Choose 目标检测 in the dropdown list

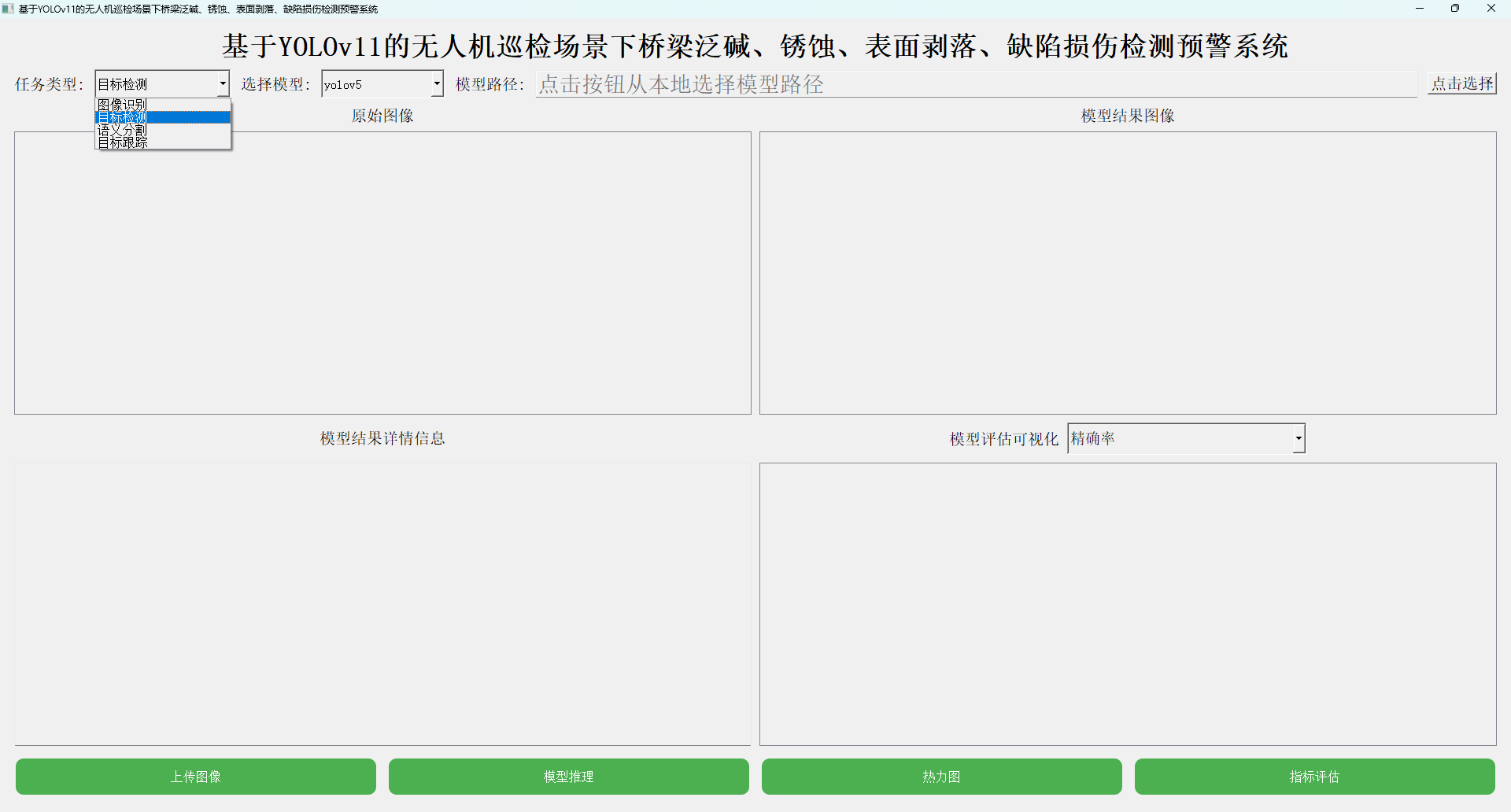pyautogui.click(x=163, y=117)
